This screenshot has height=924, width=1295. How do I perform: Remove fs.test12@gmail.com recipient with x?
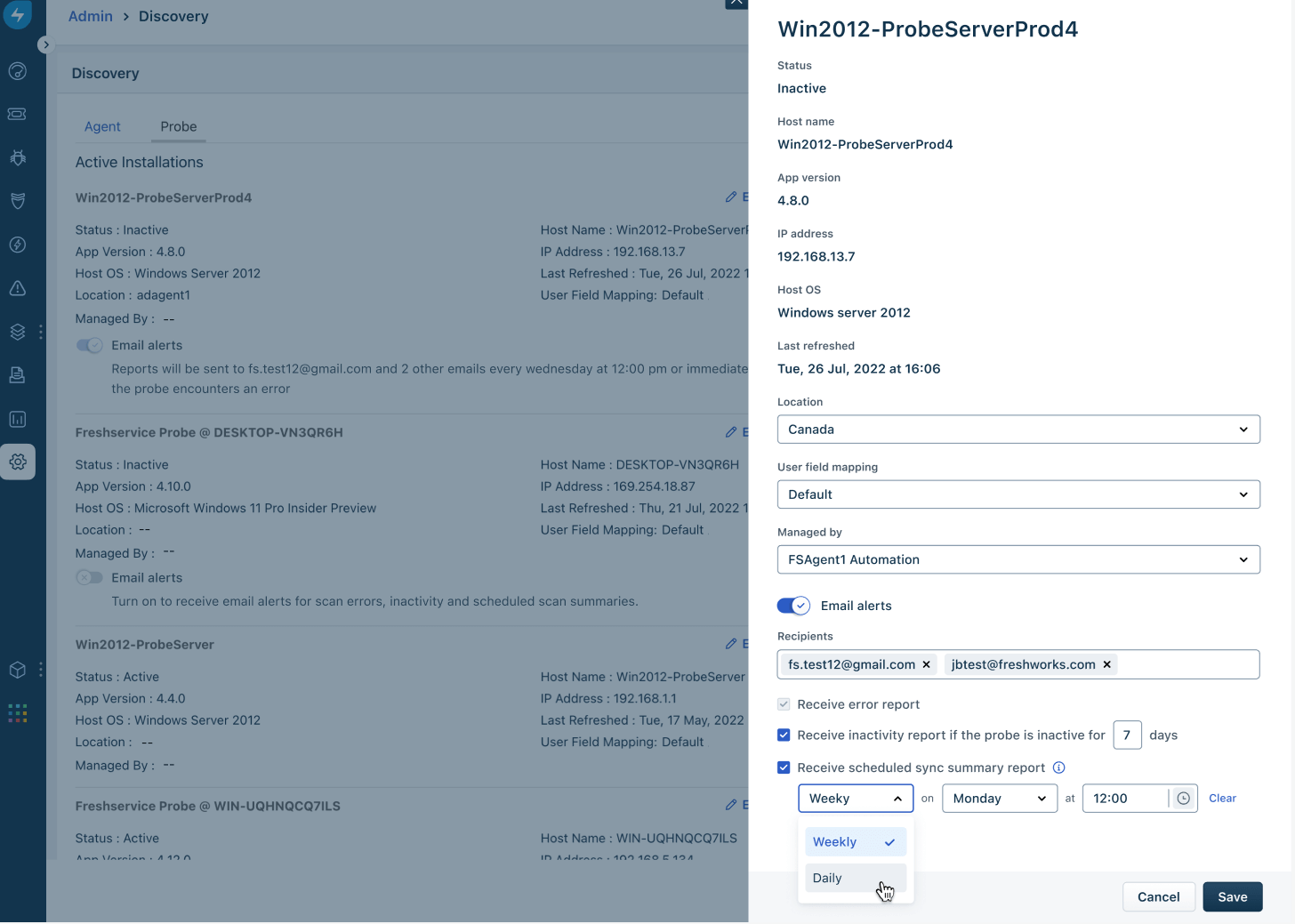927,664
